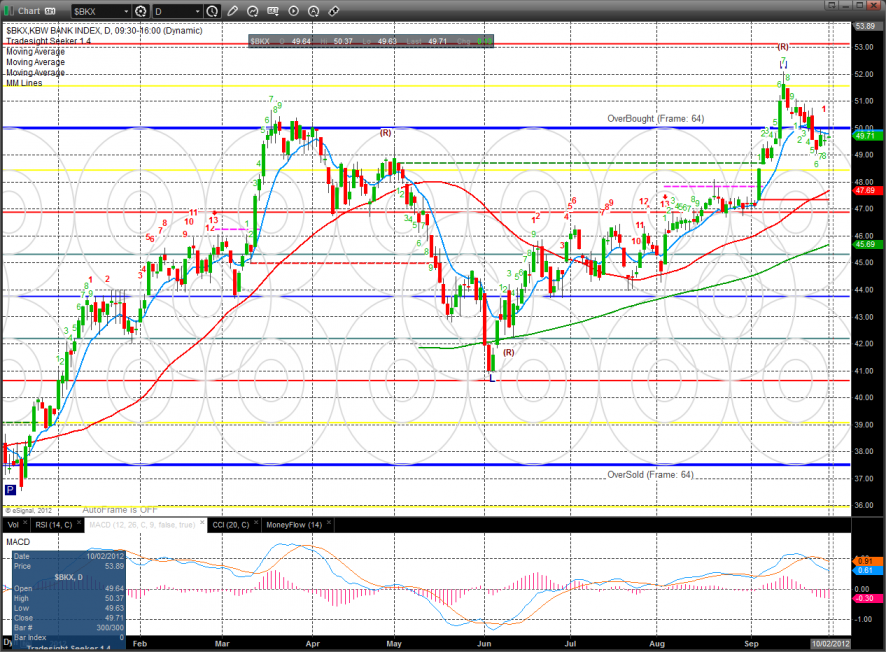Click the pink -0.30 histogram value tag
This screenshot has height=652, width=886.
(867, 598)
